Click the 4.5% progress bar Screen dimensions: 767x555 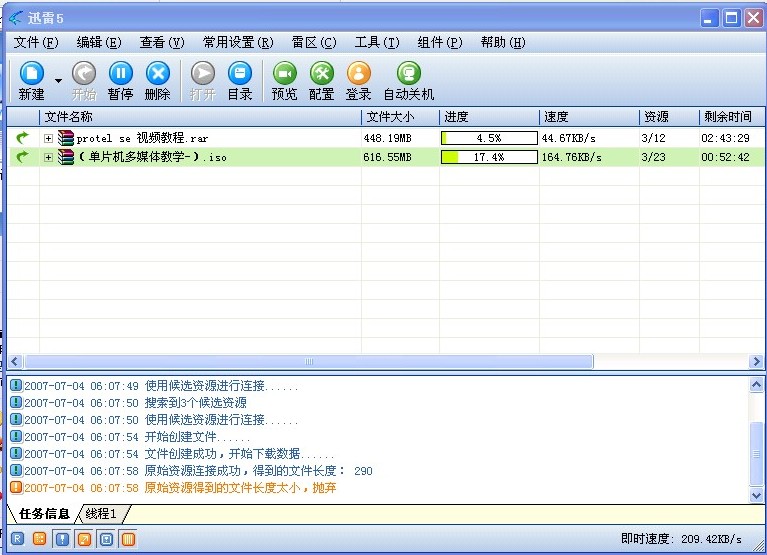click(x=489, y=138)
